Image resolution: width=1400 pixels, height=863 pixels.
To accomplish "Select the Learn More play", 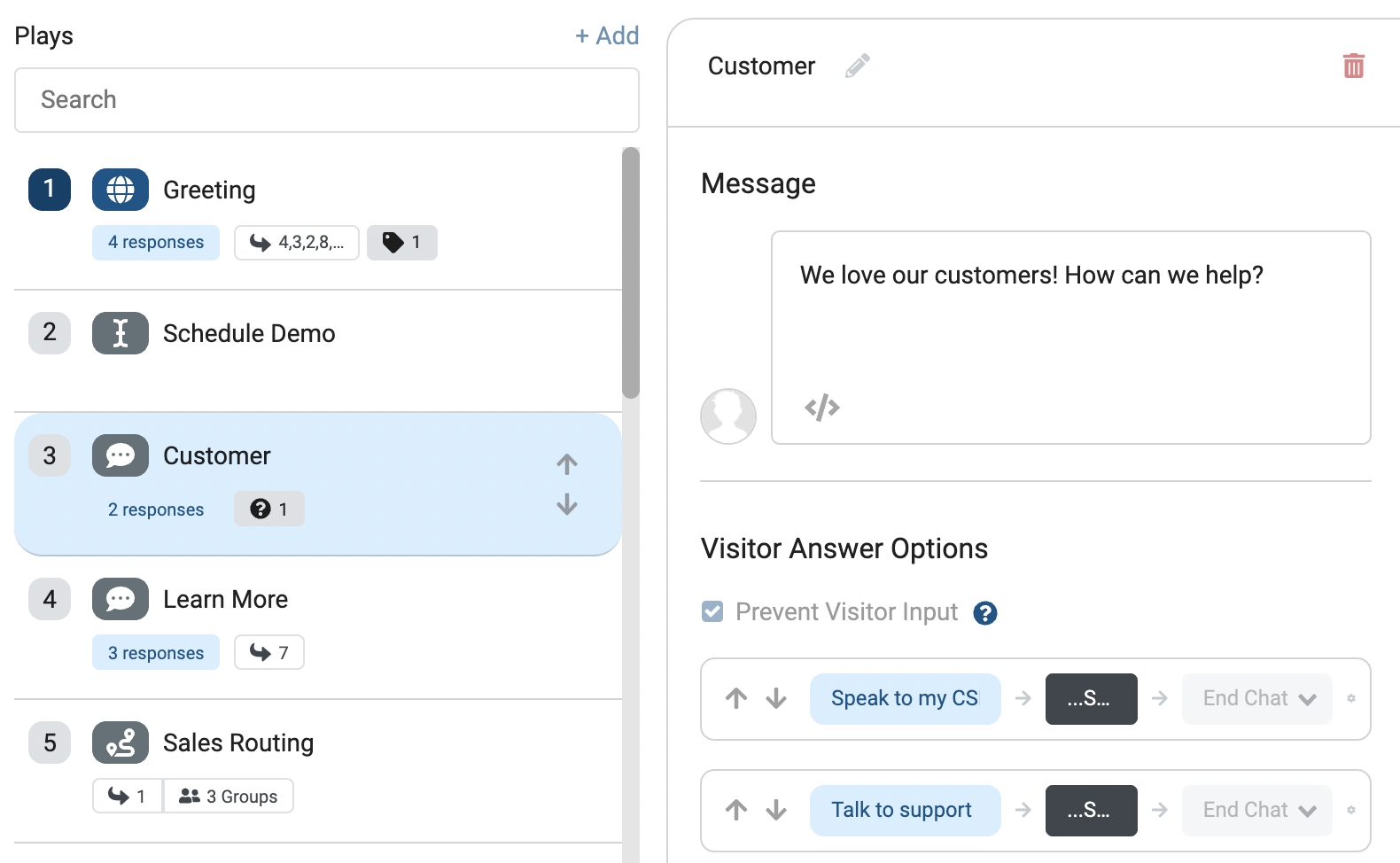I will pyautogui.click(x=318, y=627).
